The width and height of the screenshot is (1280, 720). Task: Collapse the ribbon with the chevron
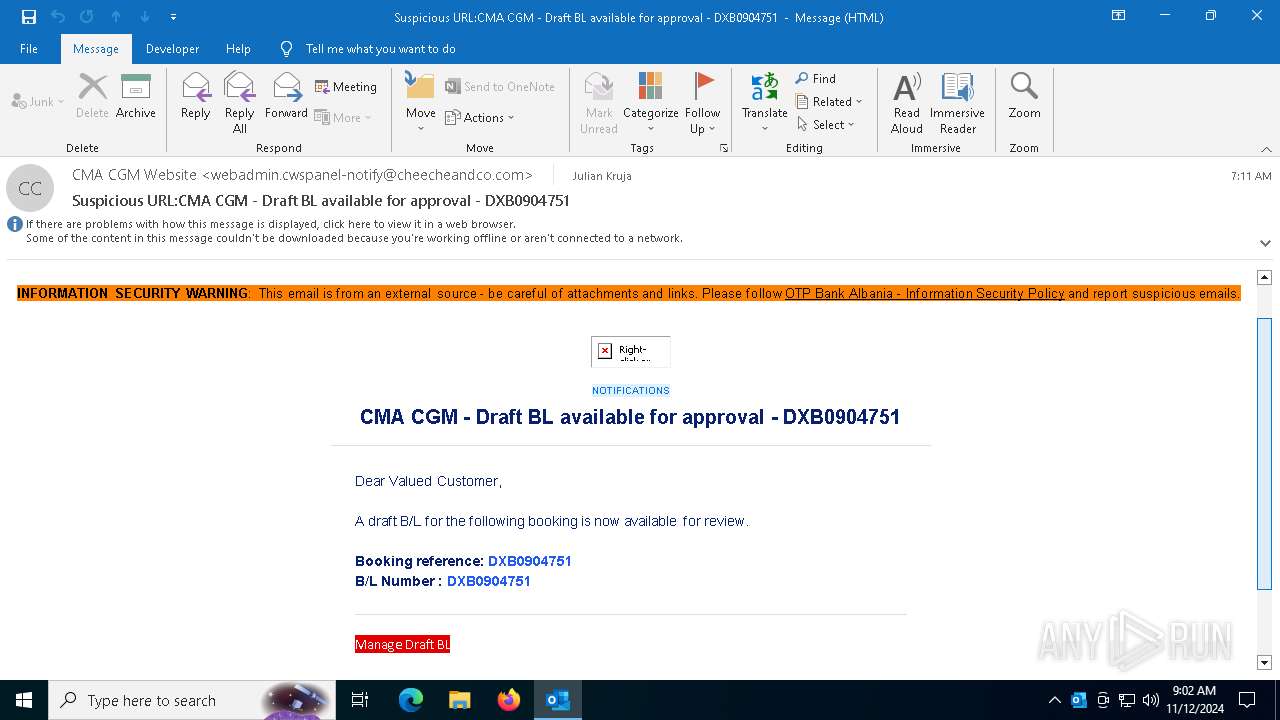[1266, 149]
